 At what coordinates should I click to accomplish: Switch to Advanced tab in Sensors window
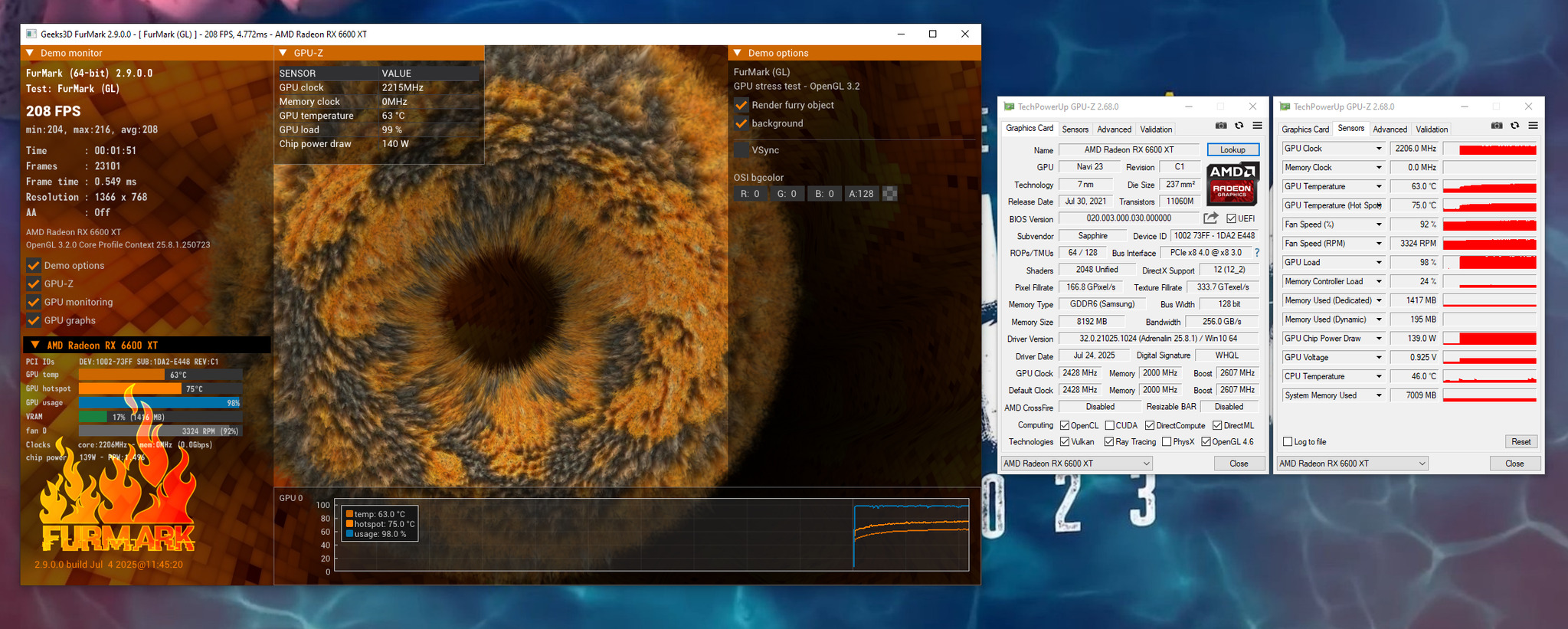1390,129
